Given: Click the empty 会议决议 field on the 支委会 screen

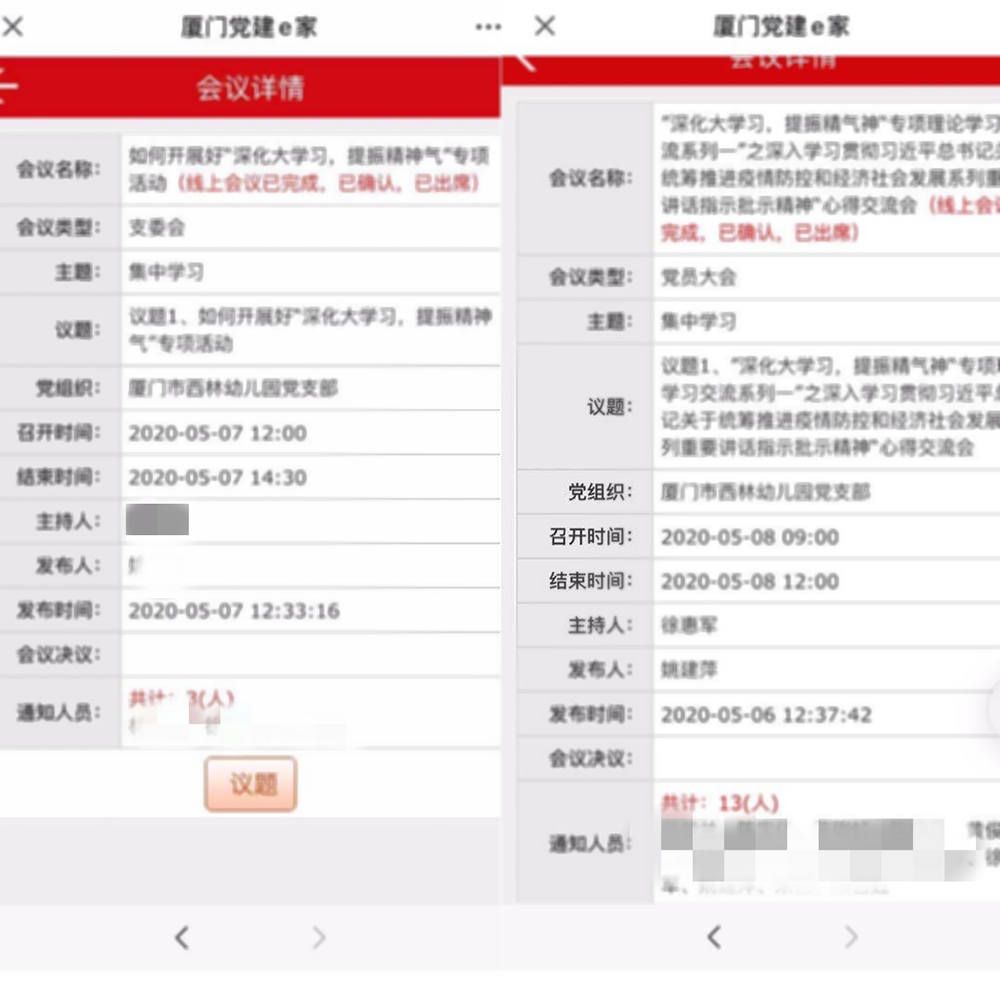Looking at the screenshot, I should point(310,655).
